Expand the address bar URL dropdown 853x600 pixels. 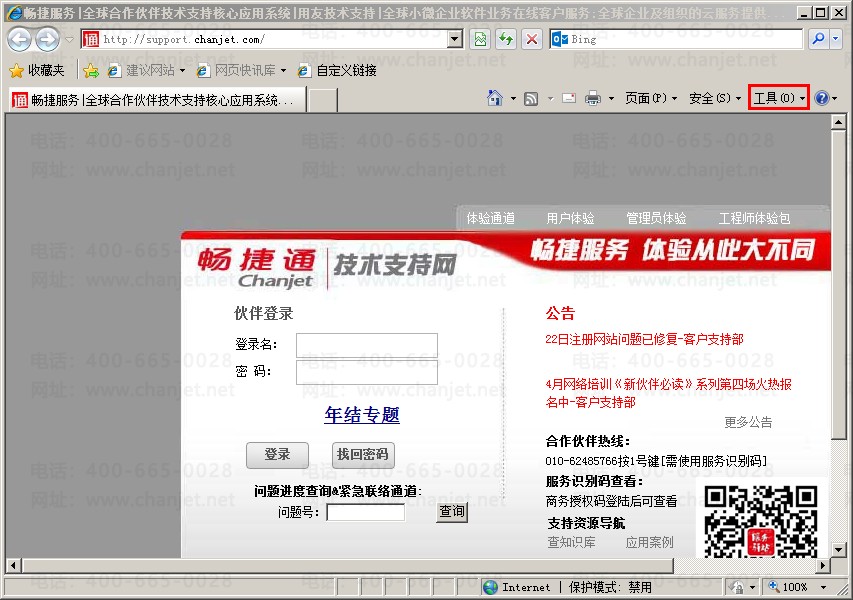pos(455,39)
